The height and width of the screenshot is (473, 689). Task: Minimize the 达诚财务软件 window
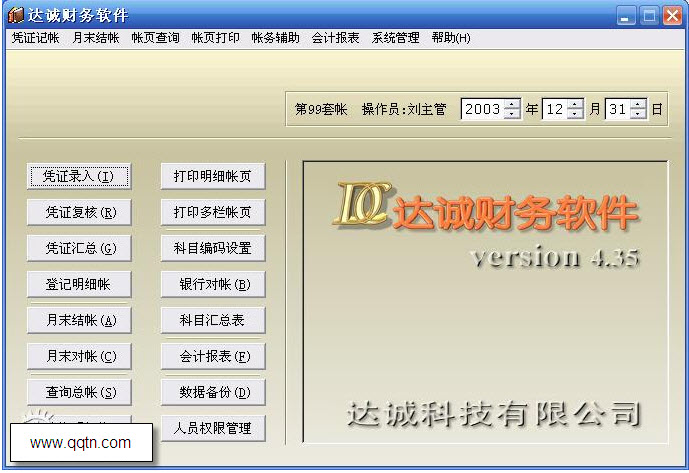[626, 16]
